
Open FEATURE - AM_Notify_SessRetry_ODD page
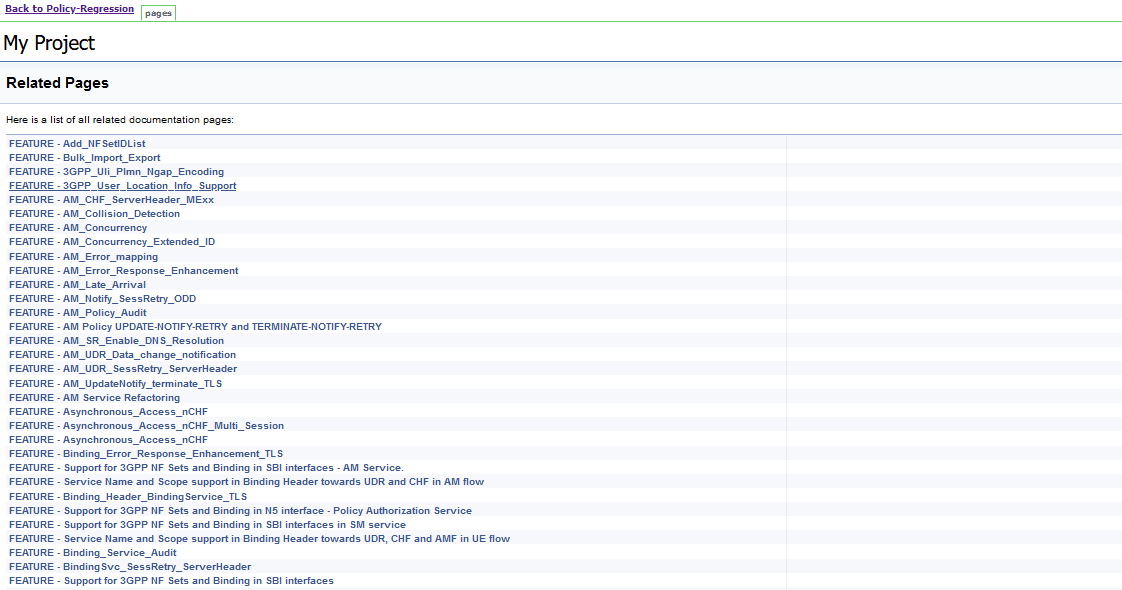(x=101, y=298)
